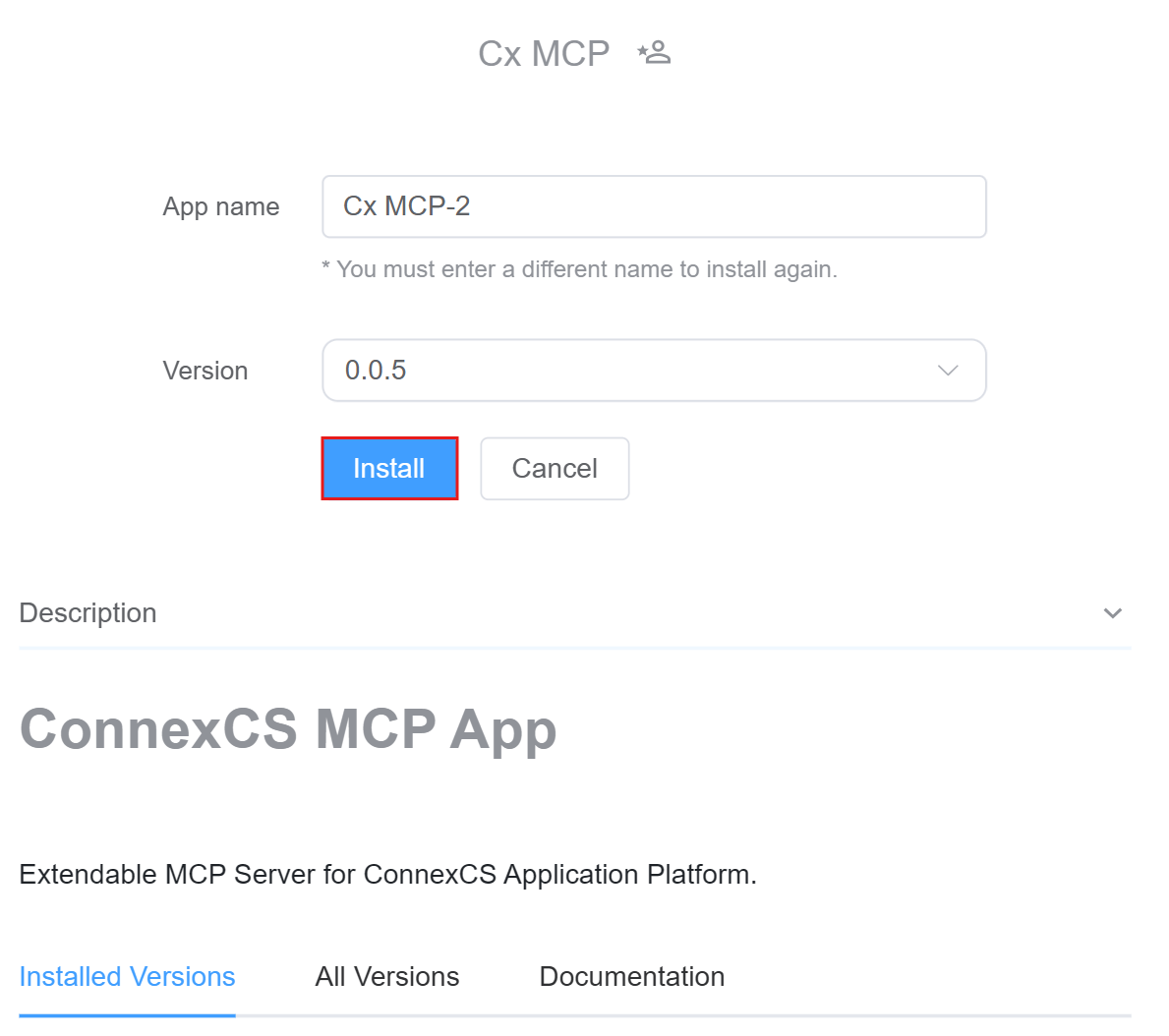Click the Description section header

[88, 613]
